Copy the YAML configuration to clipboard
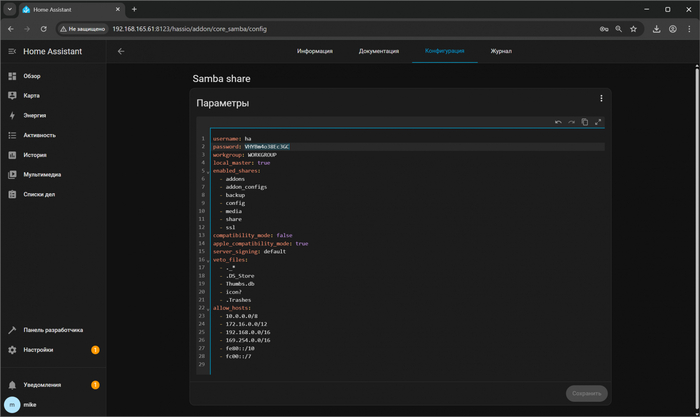This screenshot has height=417, width=700. tap(585, 122)
